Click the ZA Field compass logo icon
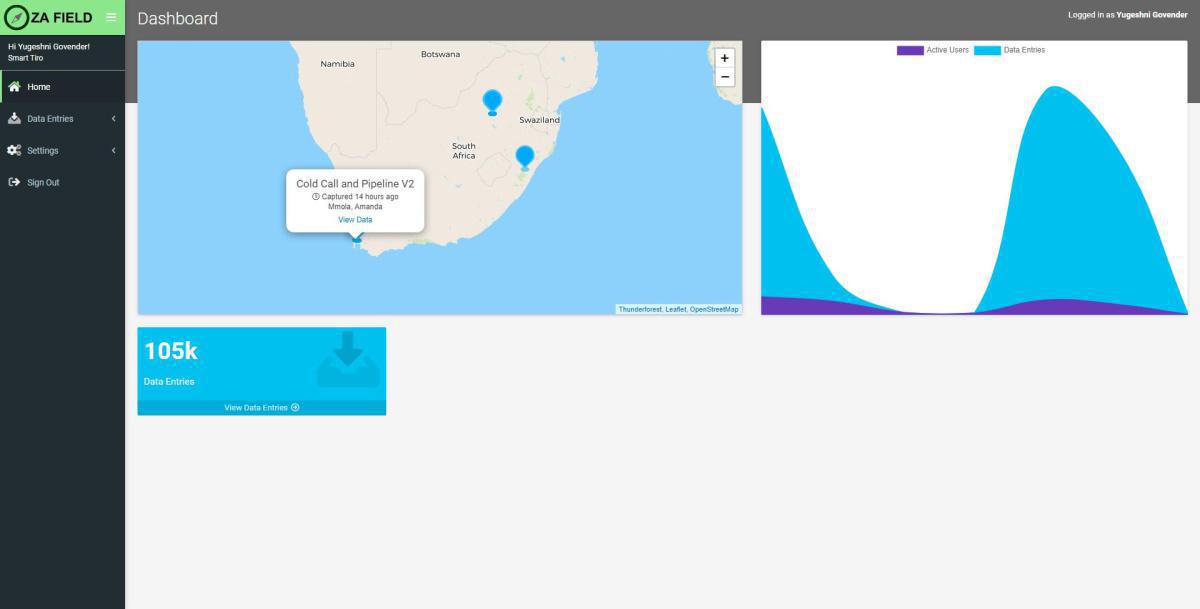The width and height of the screenshot is (1200, 609). click(x=17, y=17)
